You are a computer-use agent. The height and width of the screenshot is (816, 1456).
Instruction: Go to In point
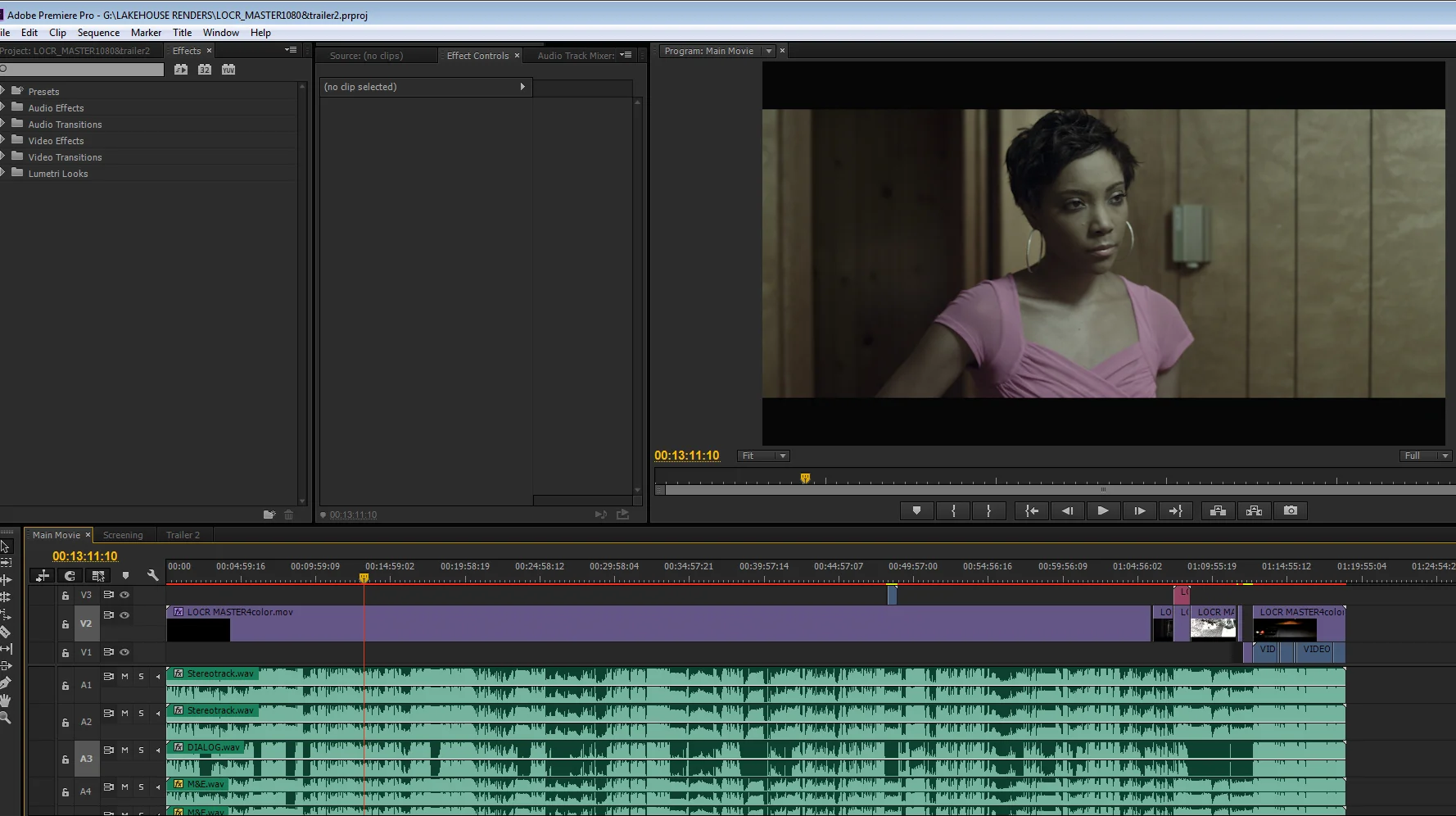[1032, 510]
